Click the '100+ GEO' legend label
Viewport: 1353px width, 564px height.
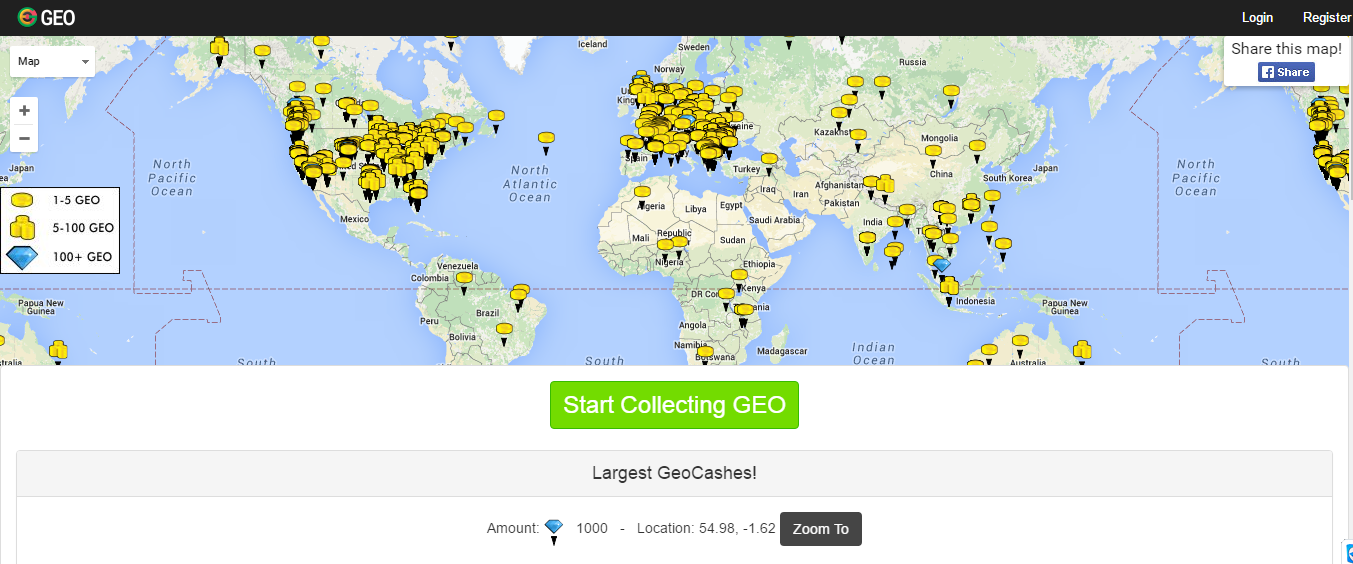[83, 257]
